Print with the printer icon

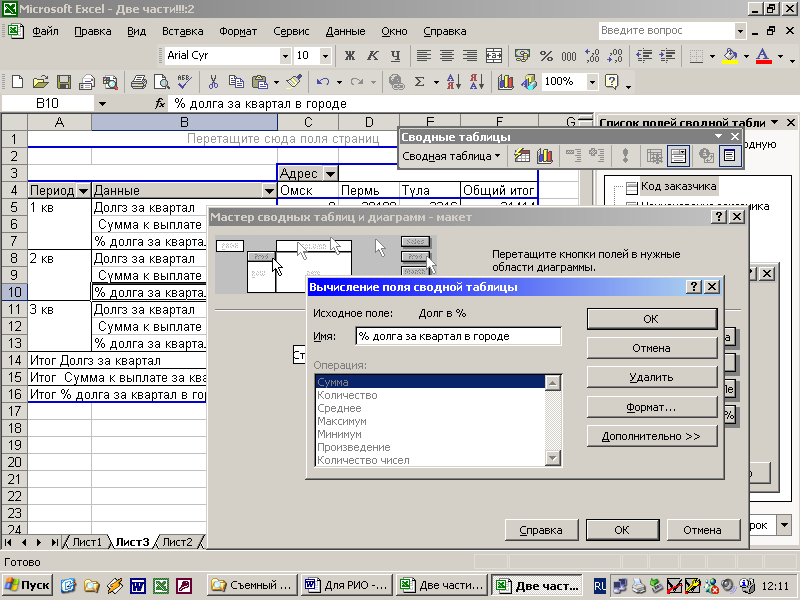pos(138,82)
